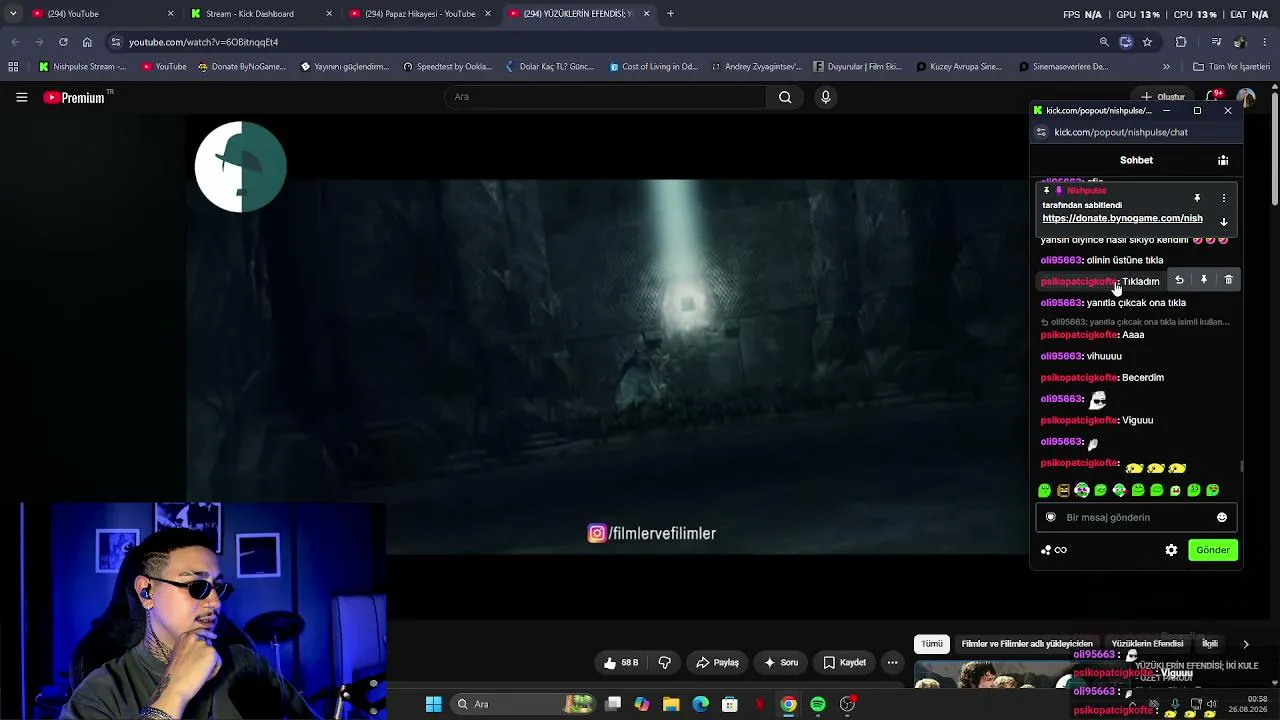This screenshot has width=1280, height=720.
Task: Select the Yüzüklerin Efendisi chip
Action: (1147, 644)
